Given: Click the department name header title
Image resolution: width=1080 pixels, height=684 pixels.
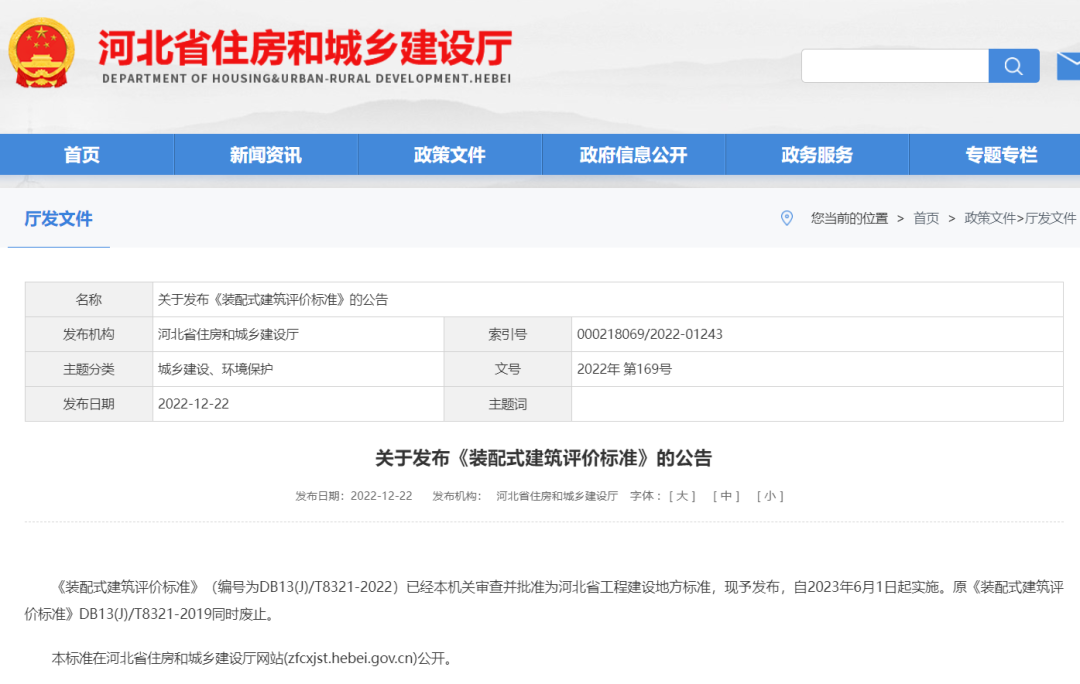Looking at the screenshot, I should tap(305, 48).
